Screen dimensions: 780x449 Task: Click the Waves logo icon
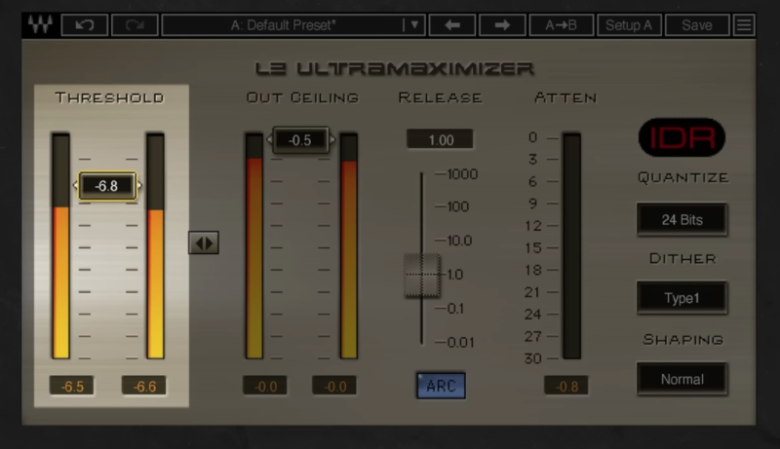pyautogui.click(x=40, y=25)
